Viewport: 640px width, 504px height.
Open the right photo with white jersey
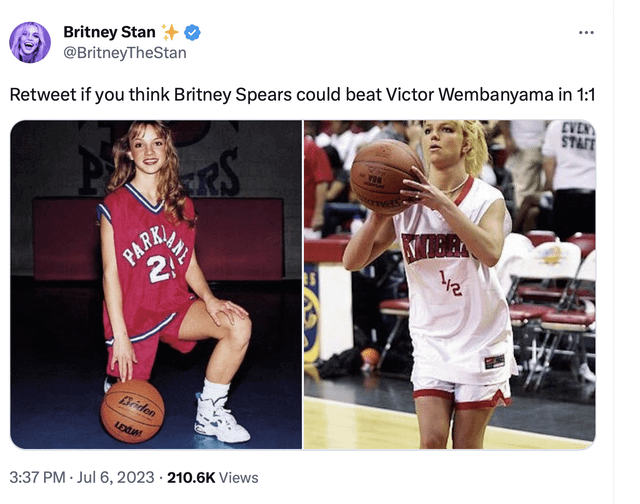click(x=449, y=285)
